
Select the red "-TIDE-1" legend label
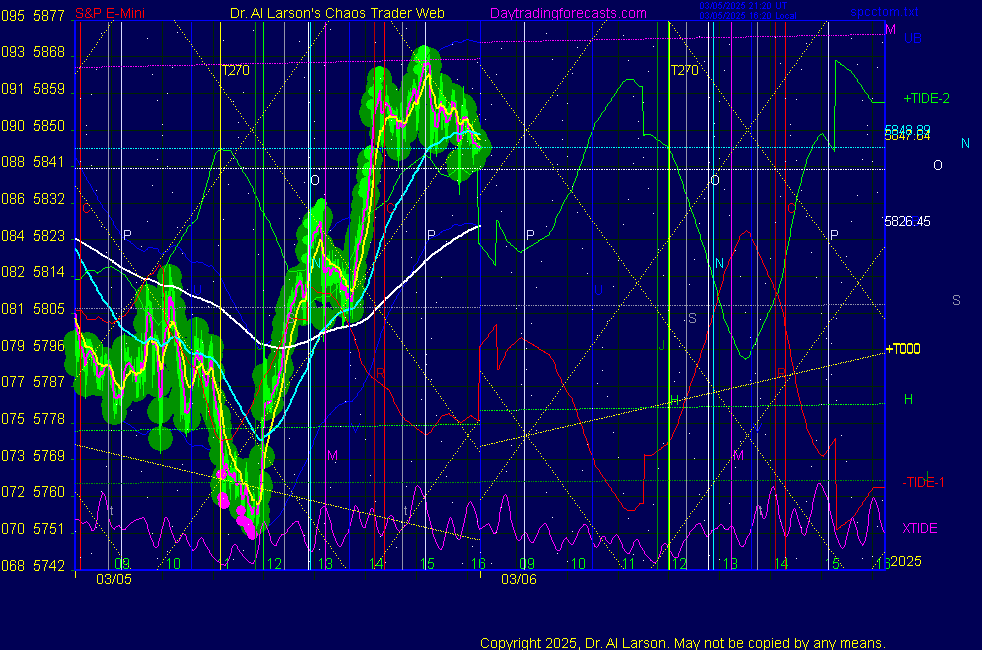coord(923,482)
